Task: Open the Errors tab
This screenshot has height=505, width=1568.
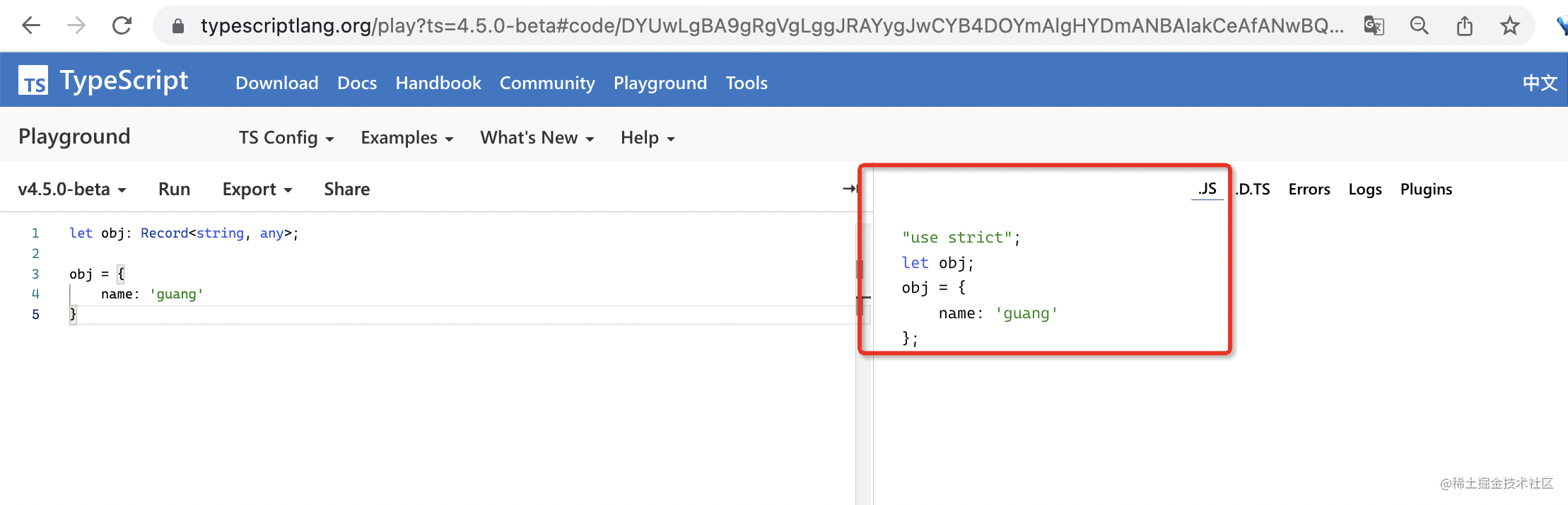Action: (1309, 190)
